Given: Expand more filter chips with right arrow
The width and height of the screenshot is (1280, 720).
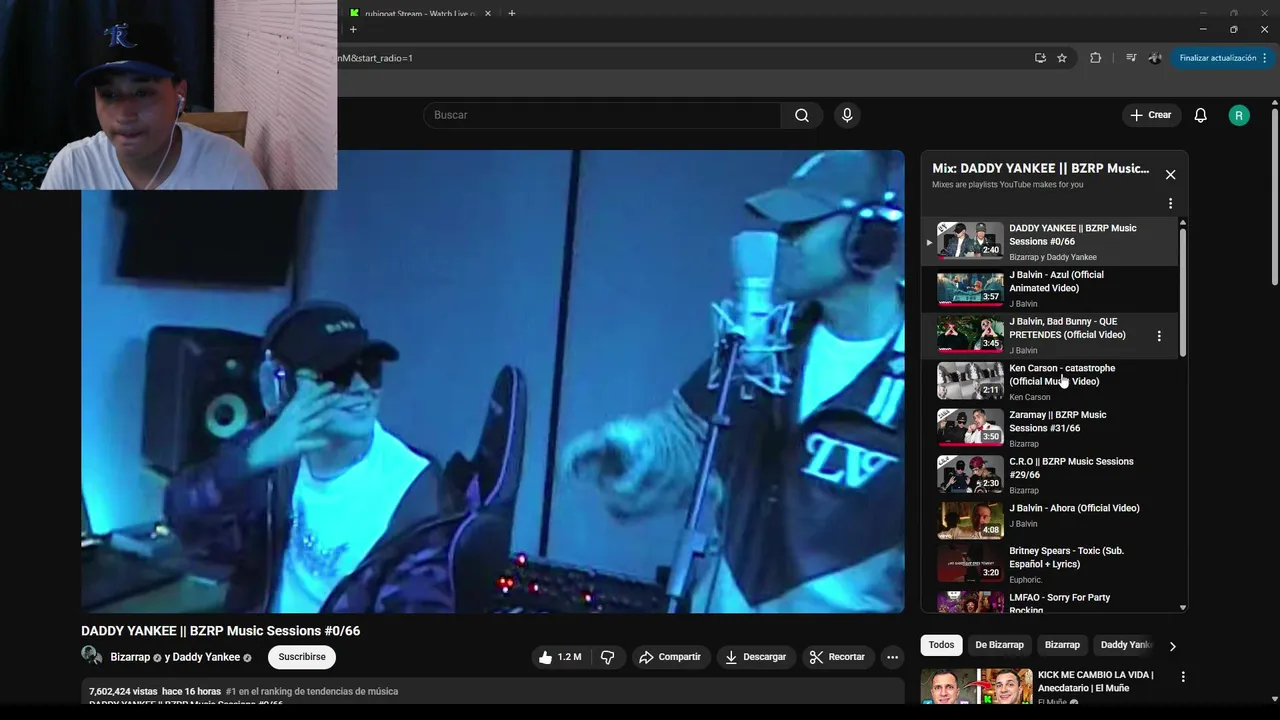Looking at the screenshot, I should coord(1173,646).
